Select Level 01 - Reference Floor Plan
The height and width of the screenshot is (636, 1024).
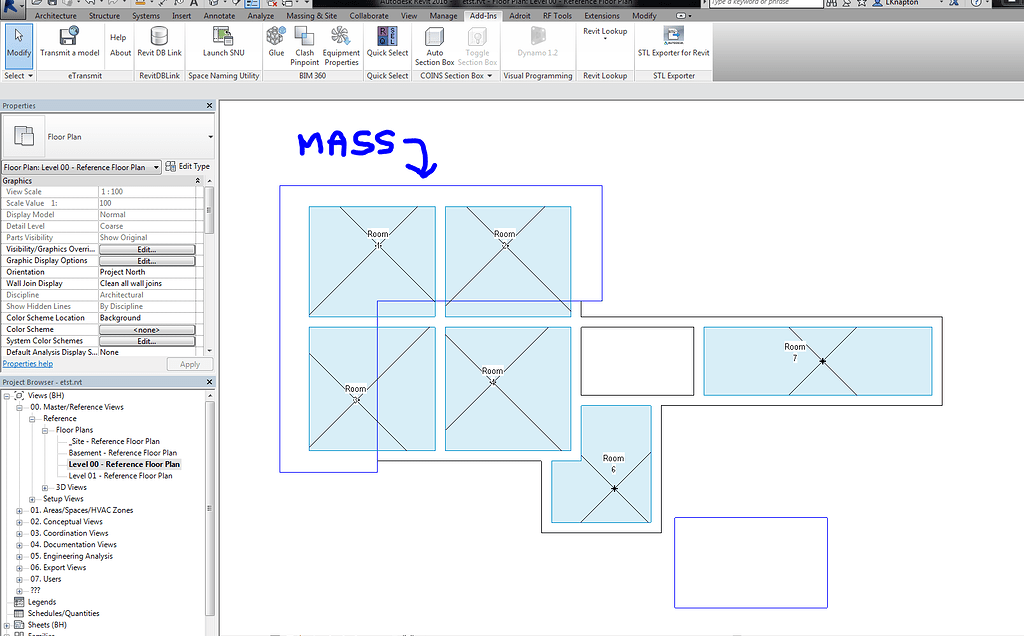[122, 476]
